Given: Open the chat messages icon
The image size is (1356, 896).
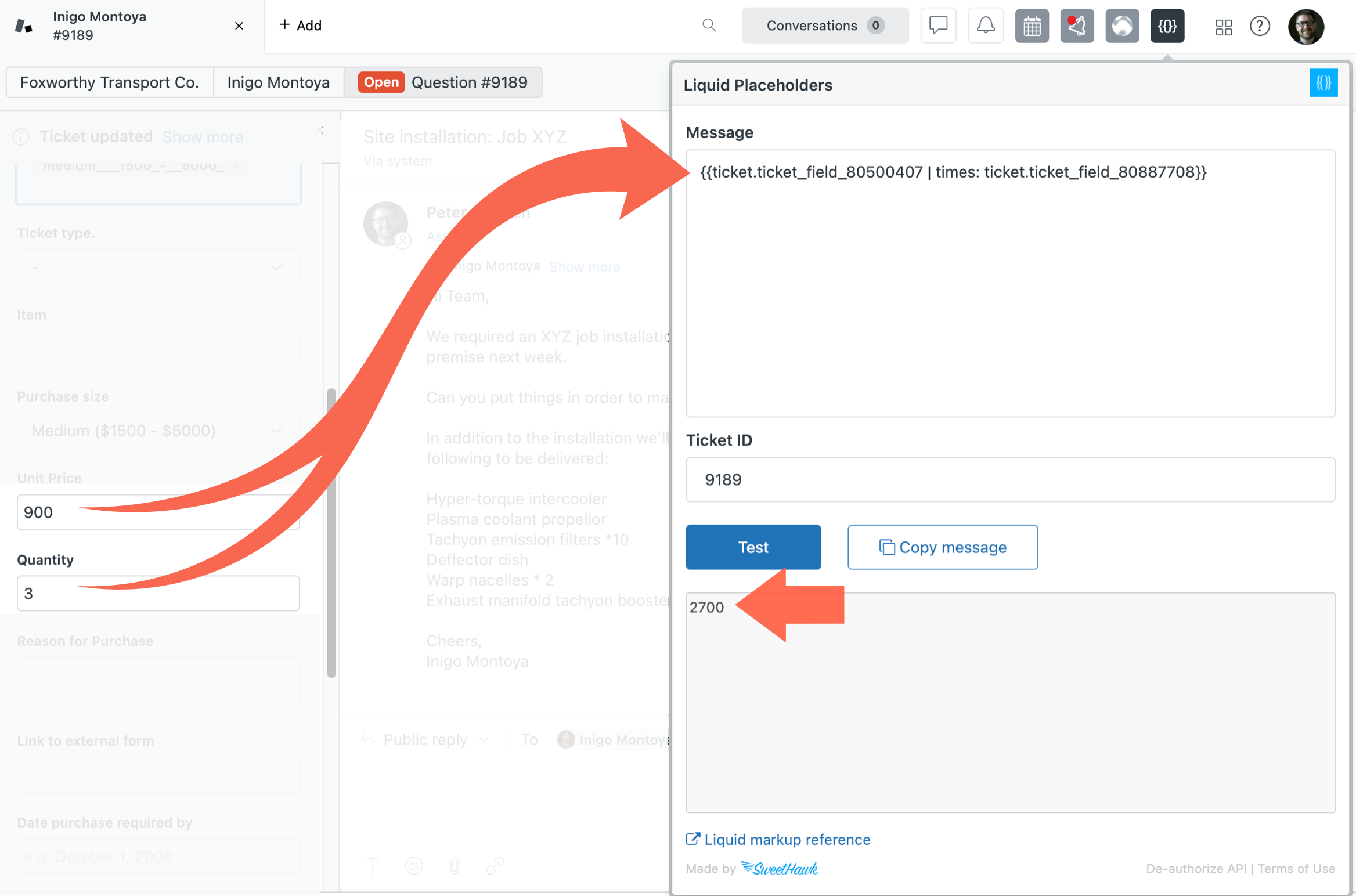Looking at the screenshot, I should tap(938, 26).
